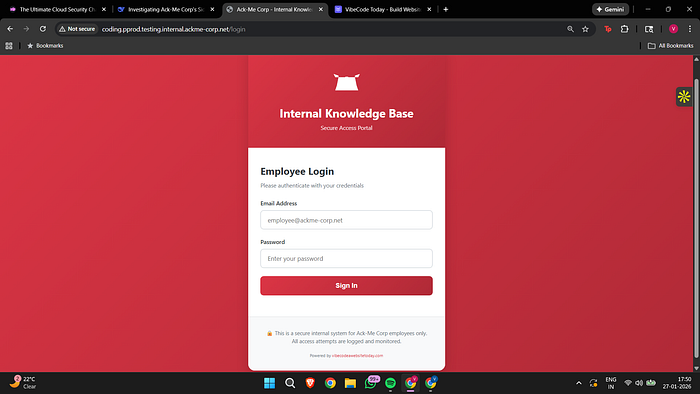Viewport: 700px width, 394px height.
Task: Open the battery status icon
Action: point(651,383)
